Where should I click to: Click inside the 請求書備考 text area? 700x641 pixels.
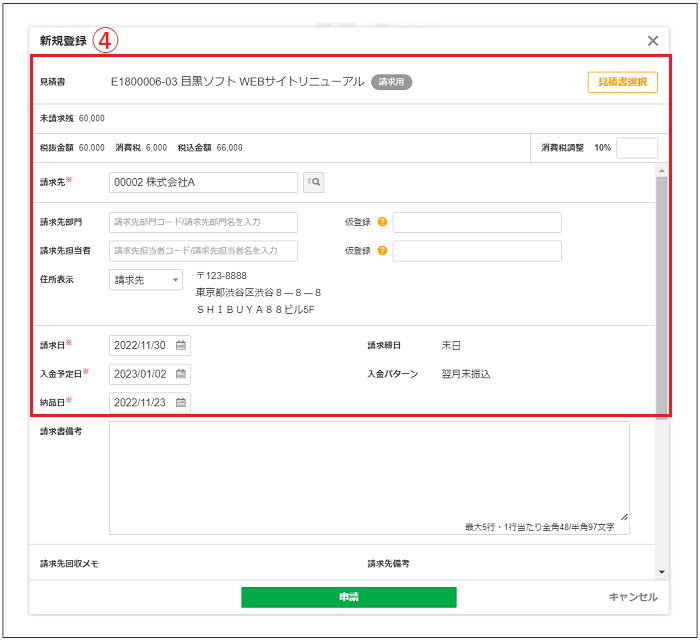click(x=369, y=477)
